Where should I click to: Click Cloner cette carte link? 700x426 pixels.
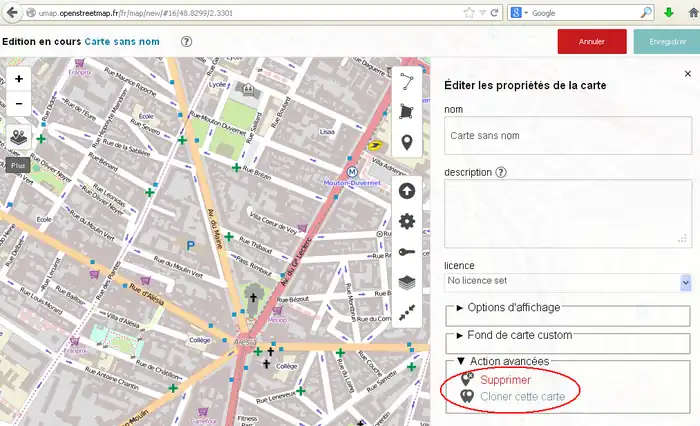pos(522,397)
